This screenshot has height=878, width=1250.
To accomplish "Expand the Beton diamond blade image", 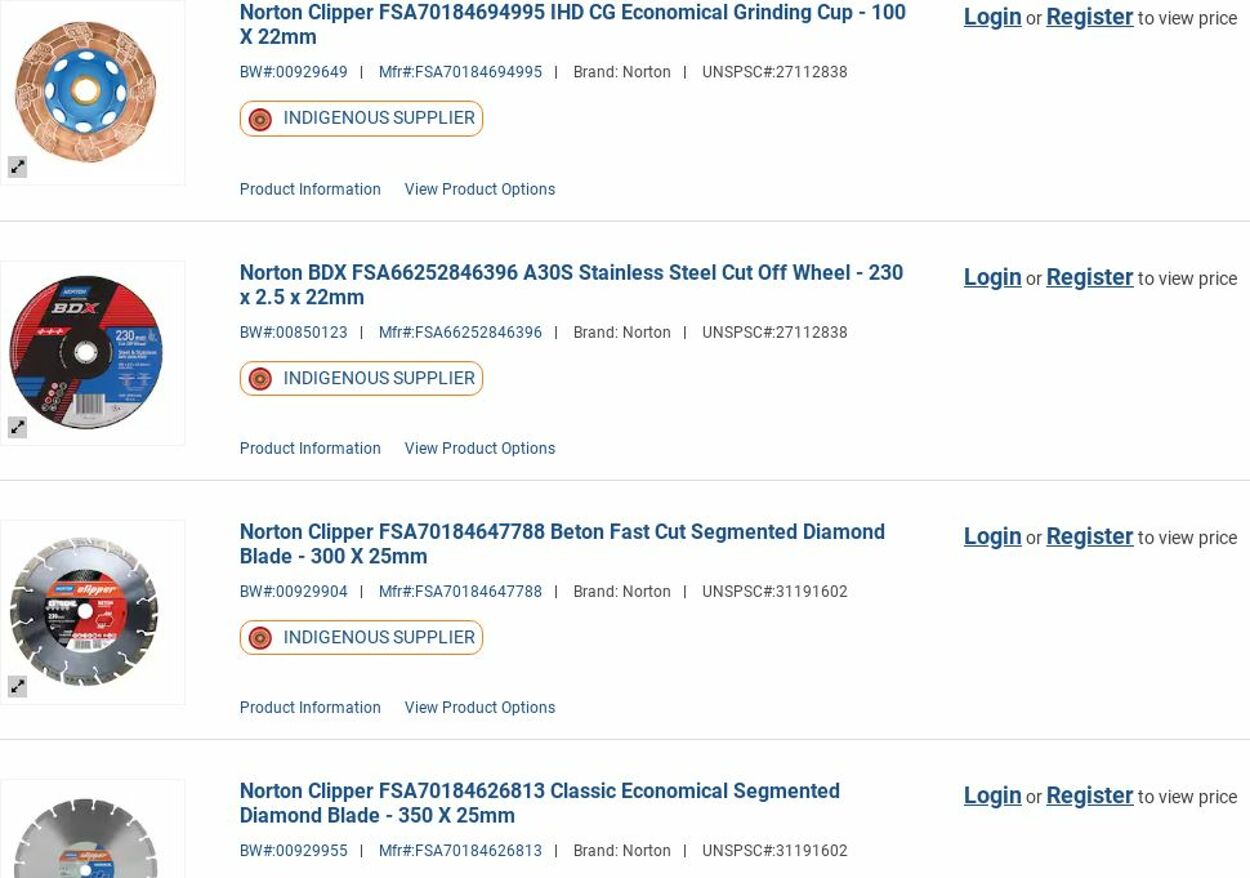I will (17, 686).
